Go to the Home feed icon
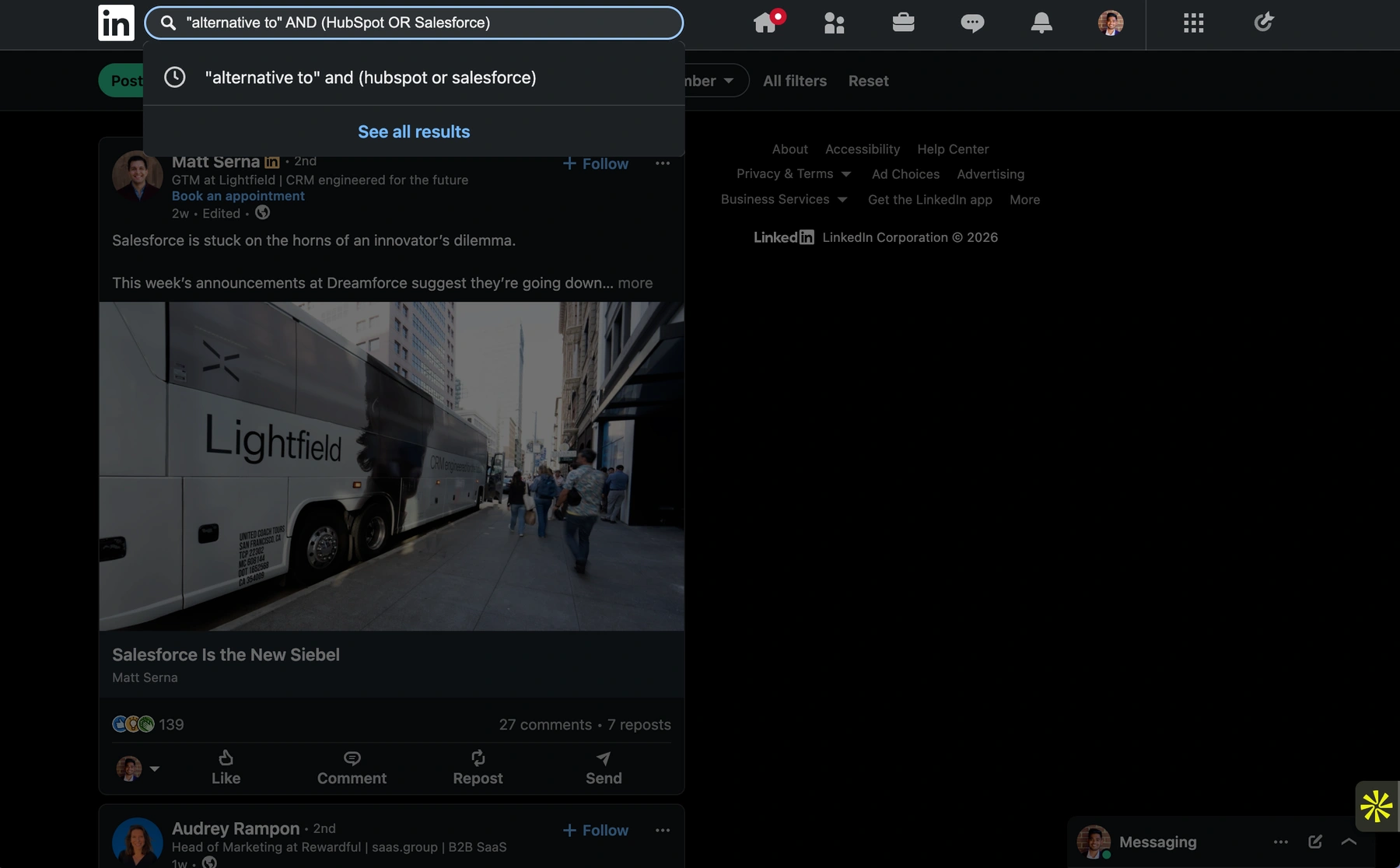Screen dimensions: 1400x868 pyautogui.click(x=767, y=22)
